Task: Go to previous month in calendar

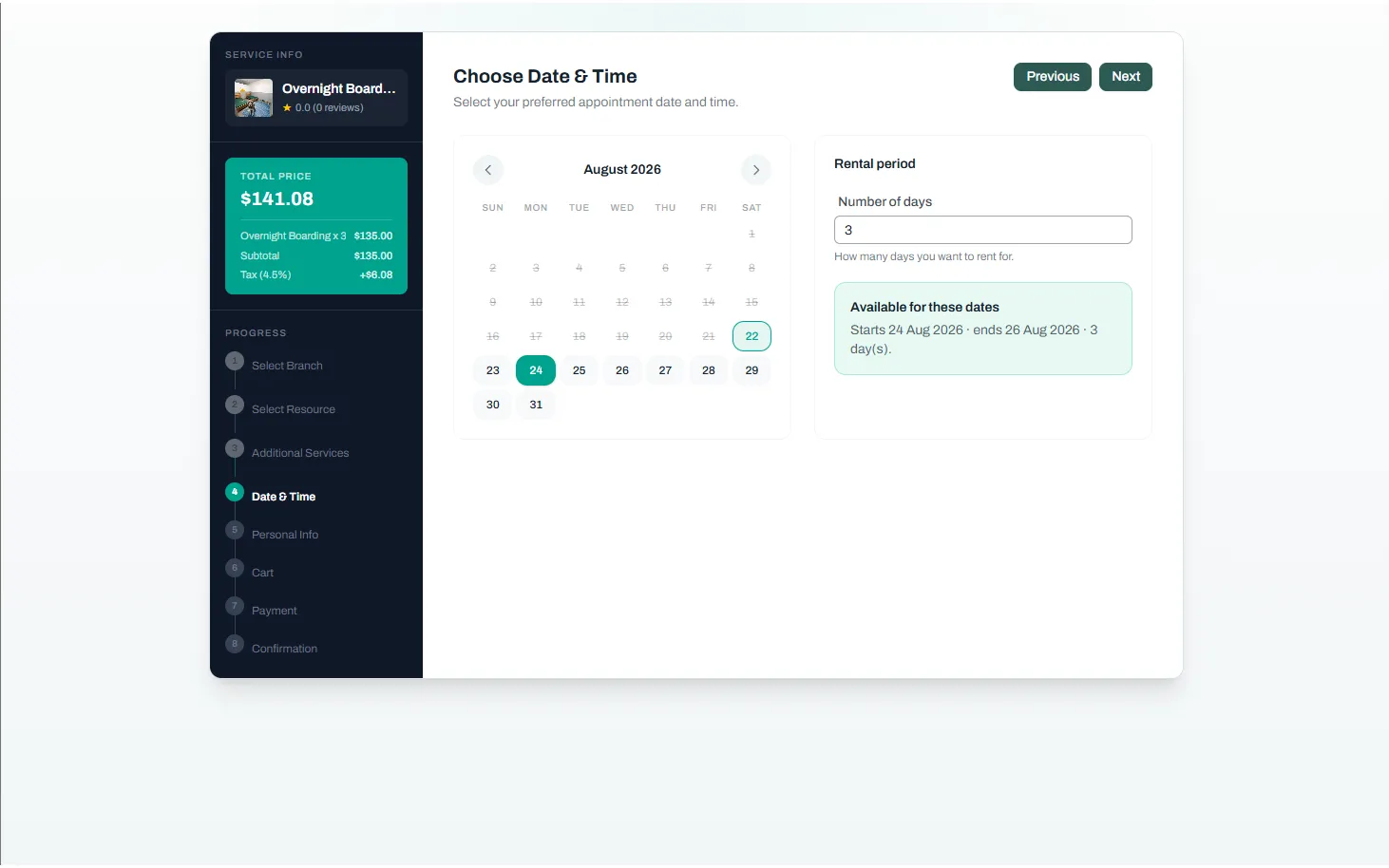Action: (x=487, y=170)
